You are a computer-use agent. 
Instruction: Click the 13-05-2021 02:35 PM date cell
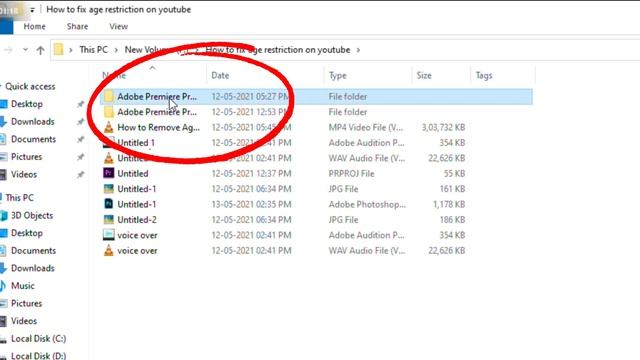pos(251,204)
